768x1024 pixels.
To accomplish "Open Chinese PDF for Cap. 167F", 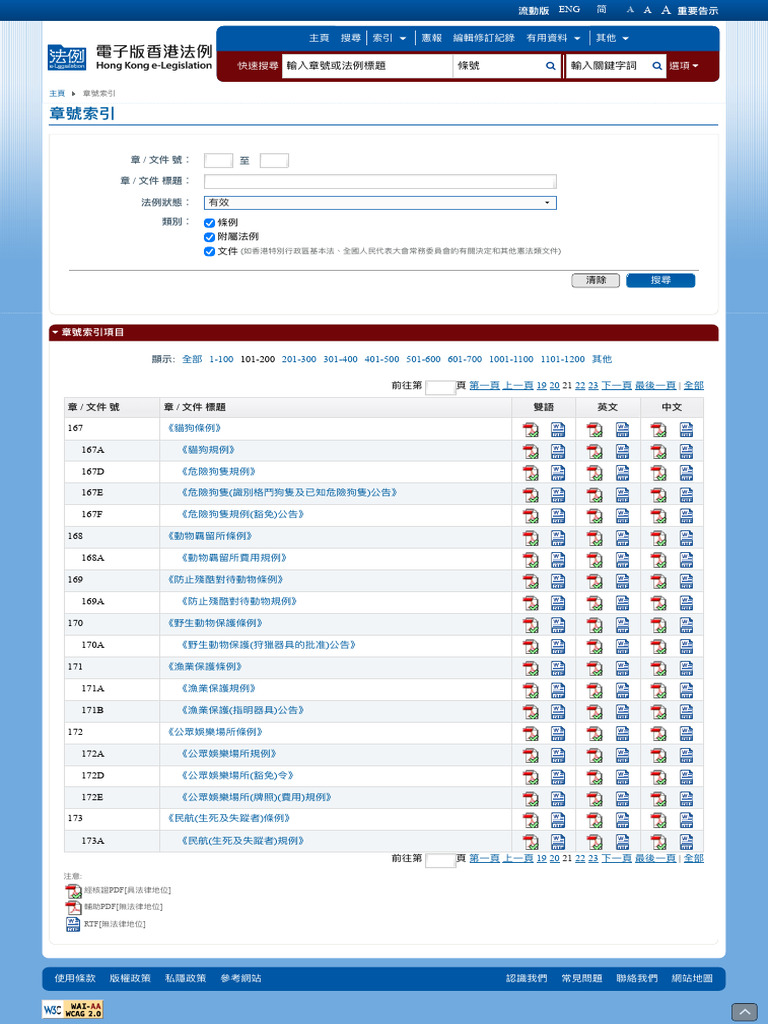I will point(658,517).
